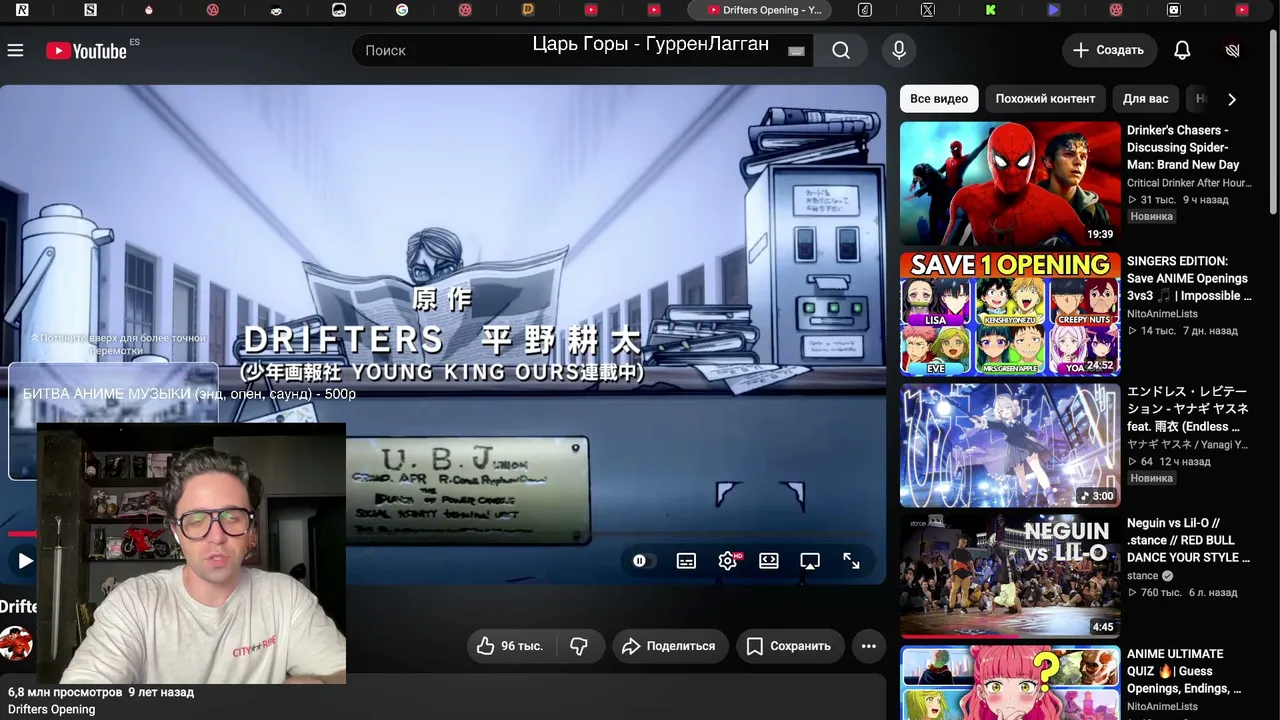Show more filter chips with right arrow
The image size is (1280, 720).
pyautogui.click(x=1232, y=99)
